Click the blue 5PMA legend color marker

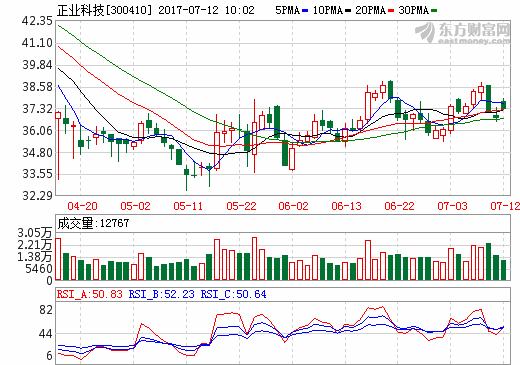(305, 11)
